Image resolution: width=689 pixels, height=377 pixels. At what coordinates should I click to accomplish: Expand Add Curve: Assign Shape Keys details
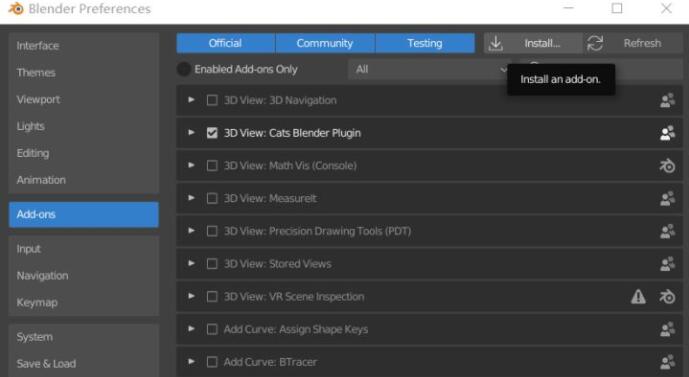coord(191,329)
